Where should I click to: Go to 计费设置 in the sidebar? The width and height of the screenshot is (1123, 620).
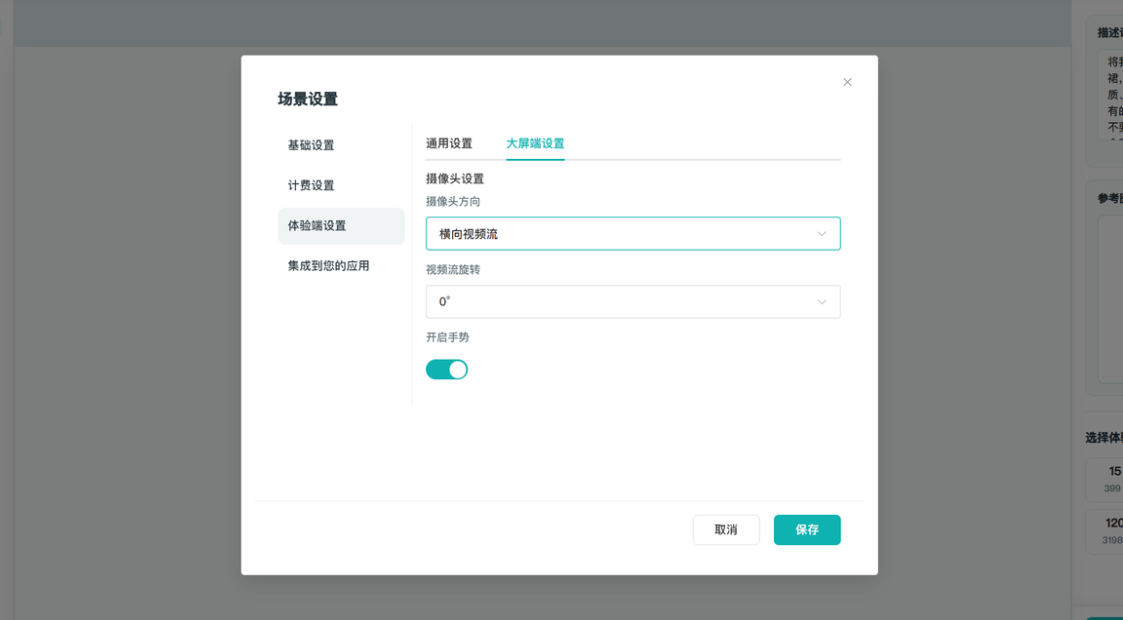[x=341, y=185]
